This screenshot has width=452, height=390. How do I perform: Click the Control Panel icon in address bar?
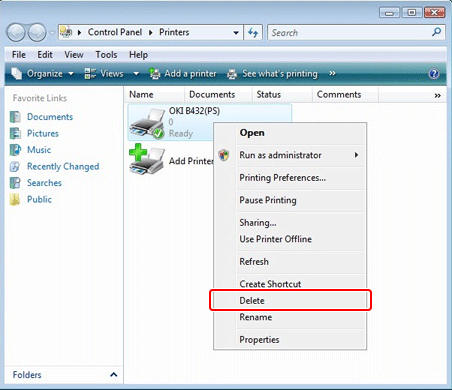point(66,32)
